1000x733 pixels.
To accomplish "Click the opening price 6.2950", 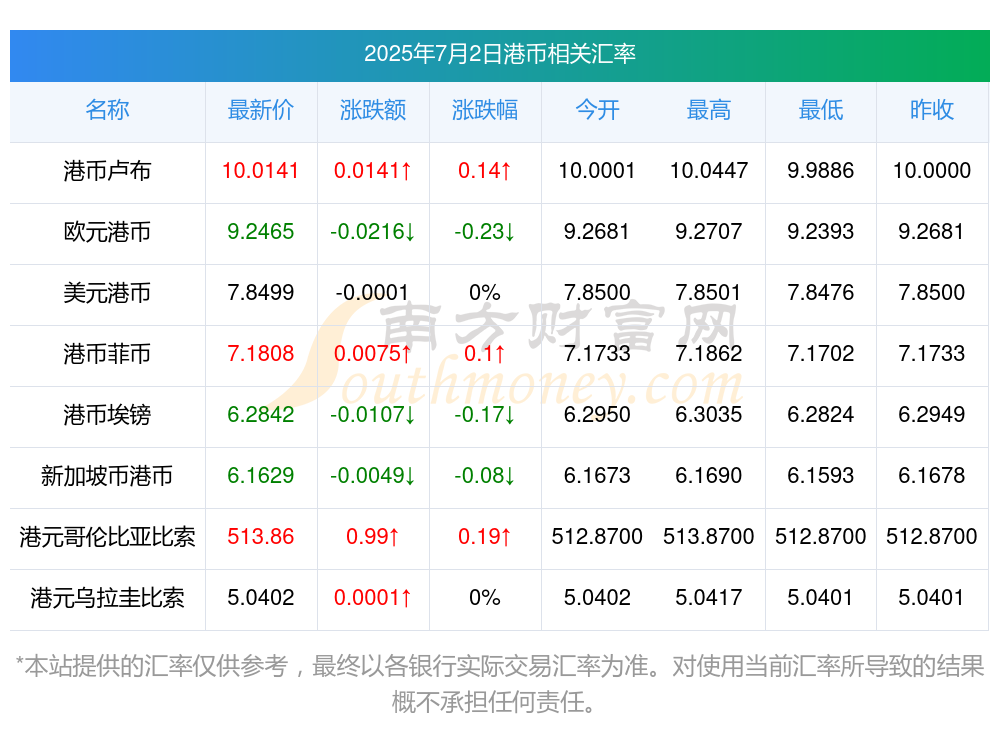I will pyautogui.click(x=597, y=415).
